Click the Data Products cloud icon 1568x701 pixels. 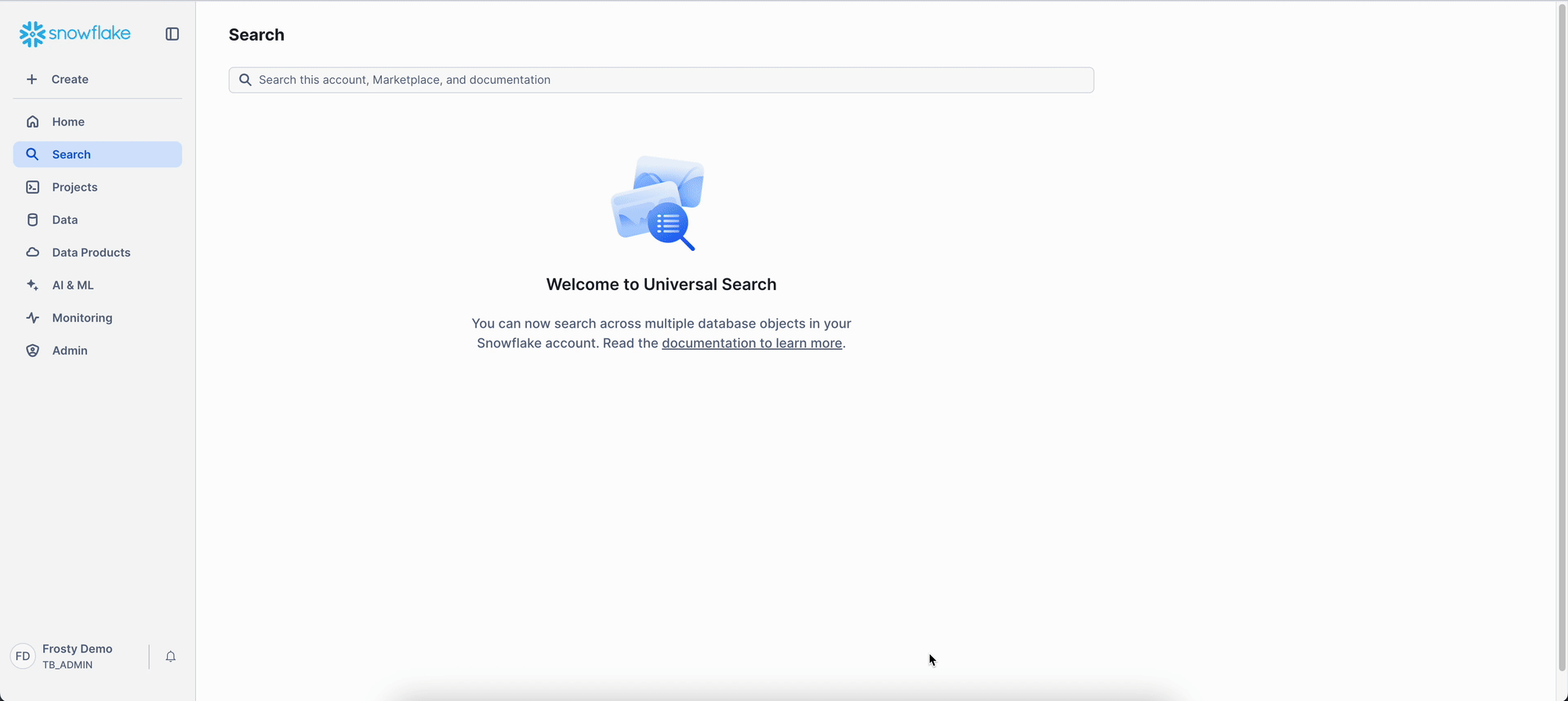[x=32, y=252]
